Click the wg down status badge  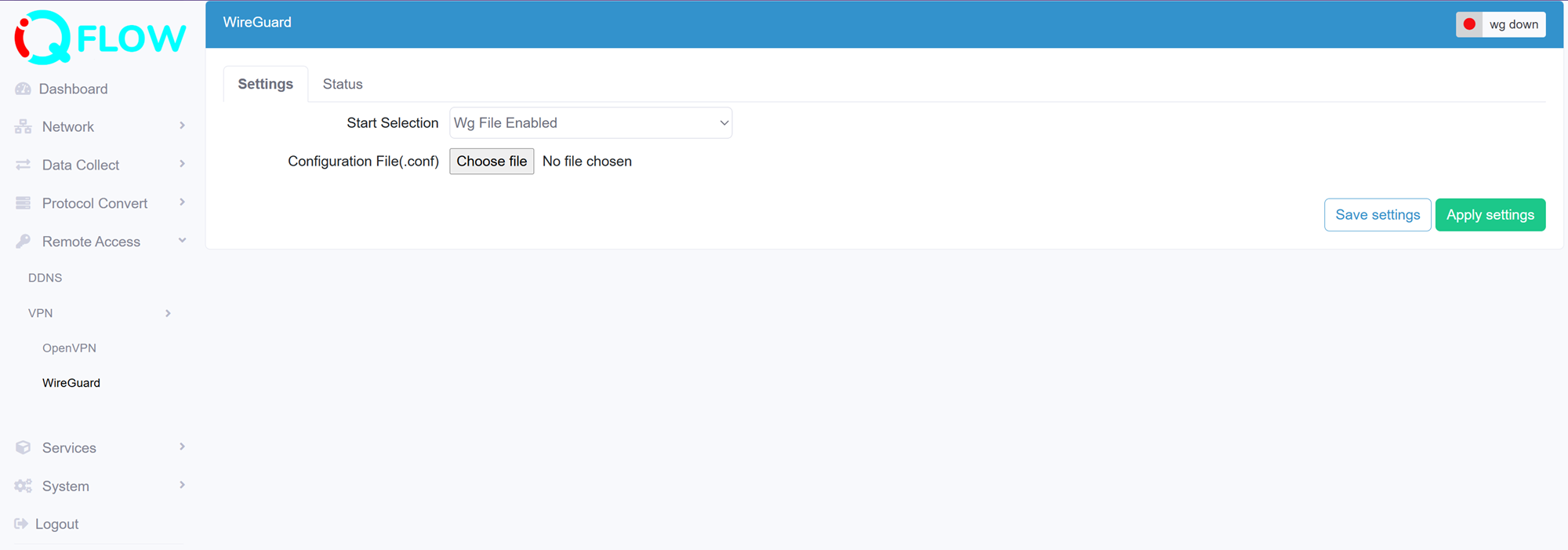coord(1501,24)
